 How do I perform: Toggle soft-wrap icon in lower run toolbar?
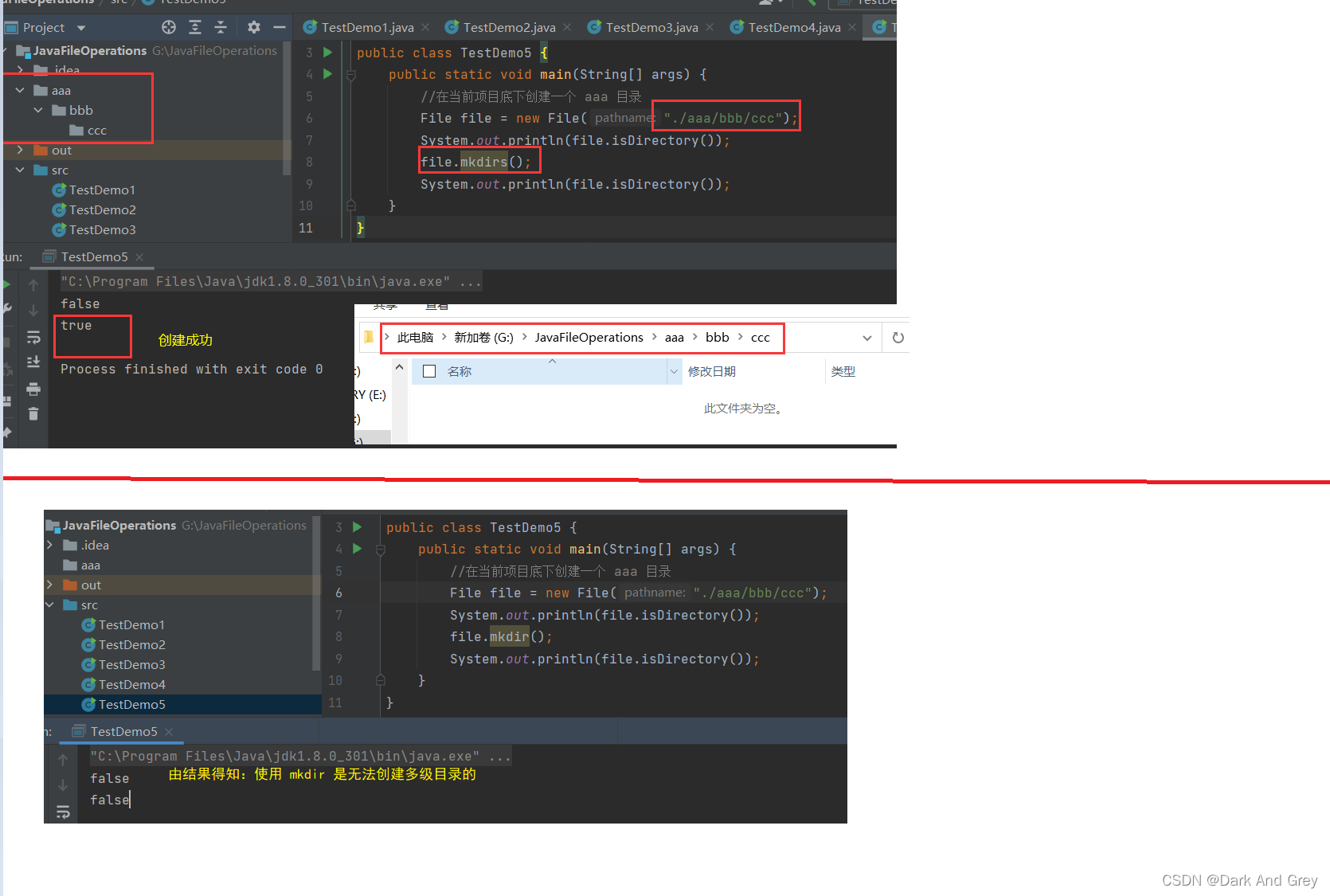(63, 812)
